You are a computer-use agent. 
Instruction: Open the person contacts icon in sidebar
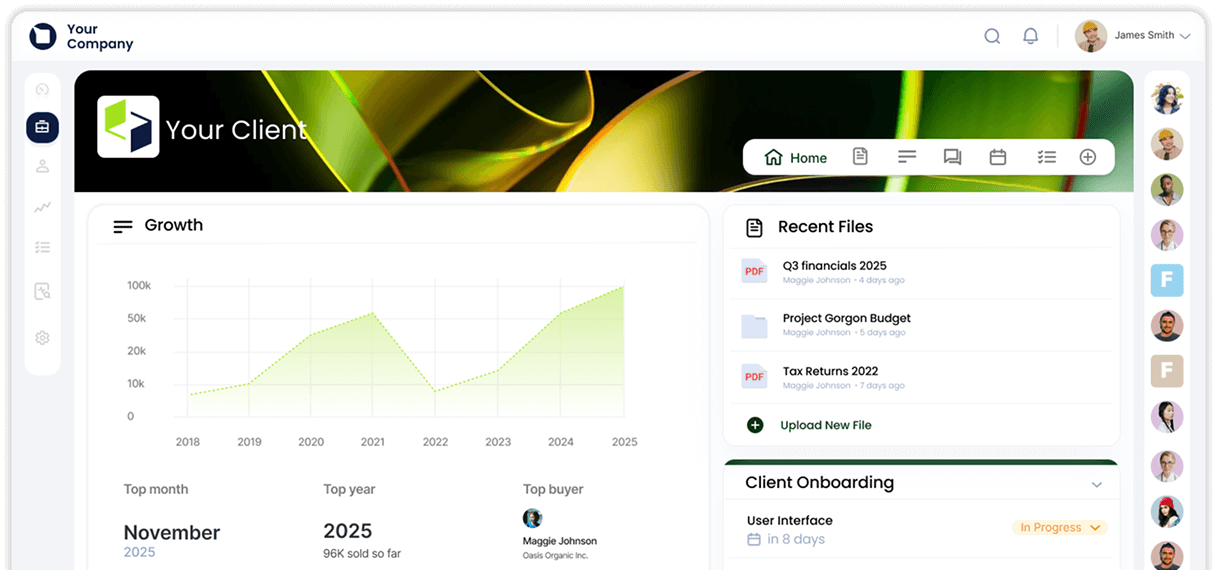[x=42, y=167]
